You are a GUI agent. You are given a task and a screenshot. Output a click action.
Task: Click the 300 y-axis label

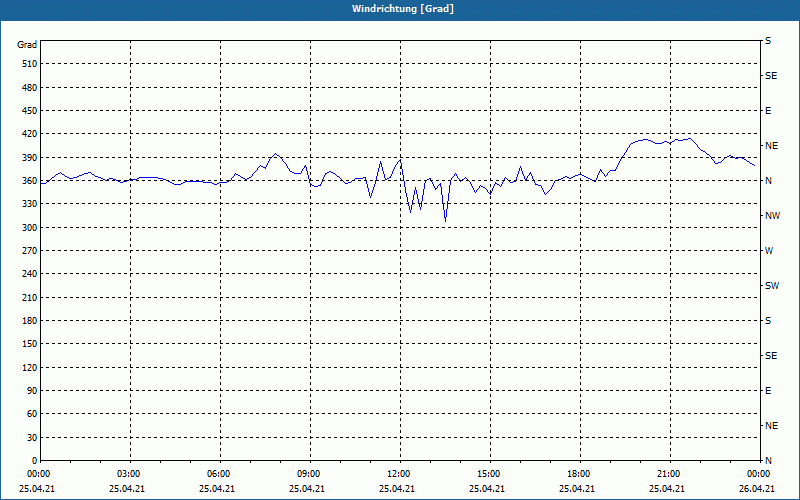30,228
